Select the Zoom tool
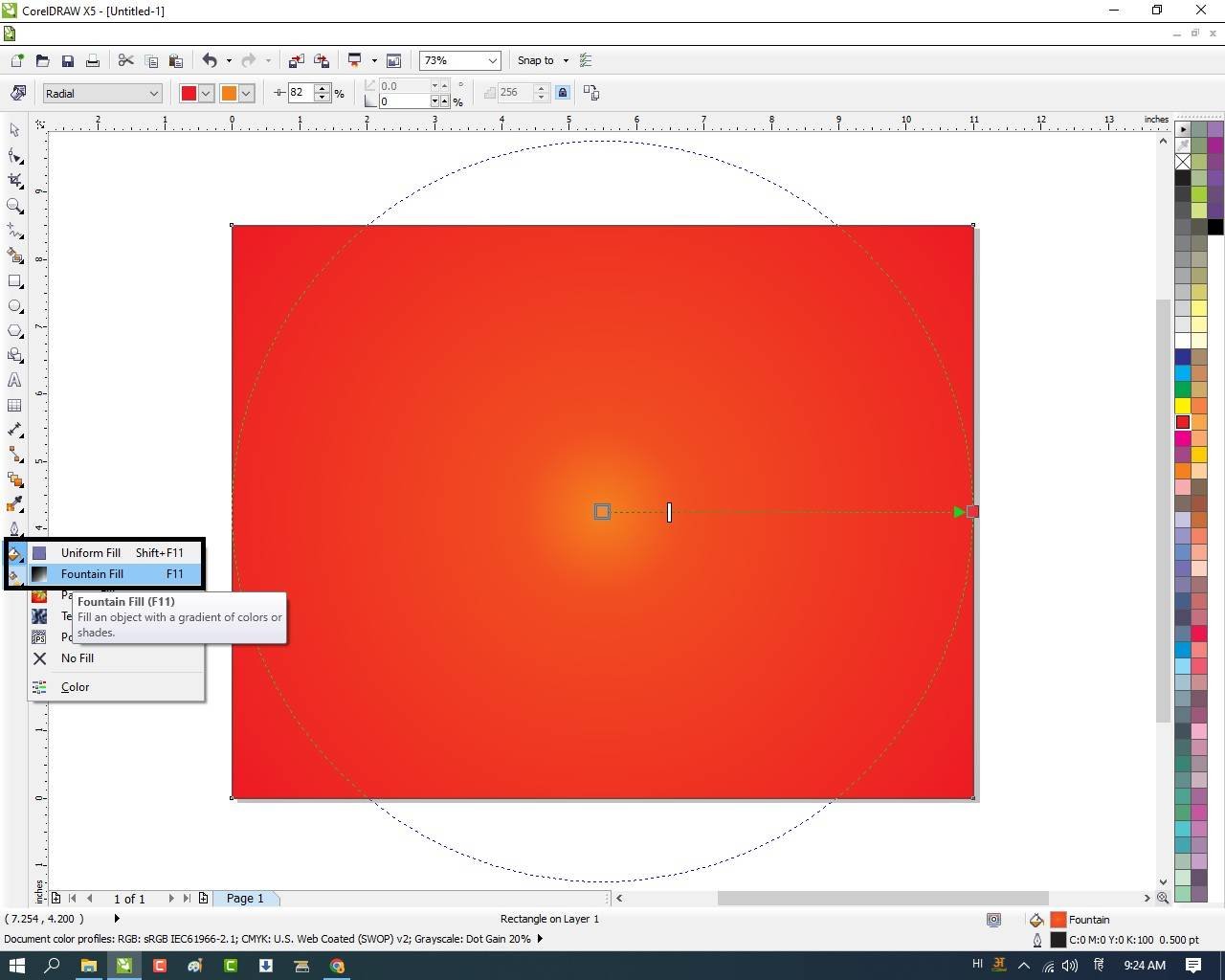 coord(14,206)
